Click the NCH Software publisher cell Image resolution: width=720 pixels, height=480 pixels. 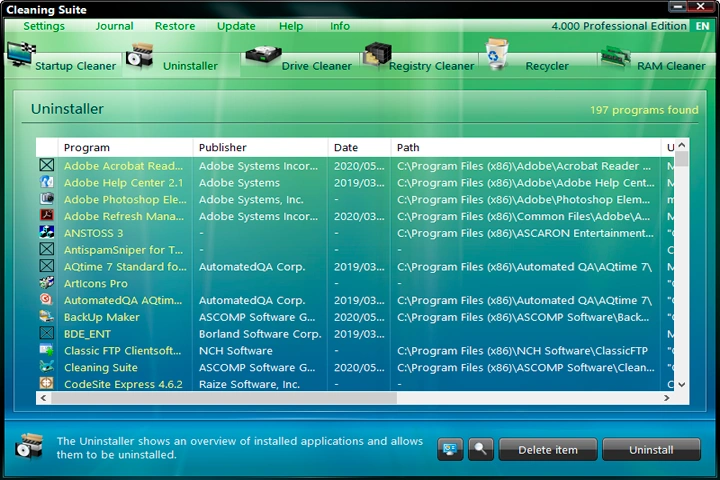coord(236,350)
